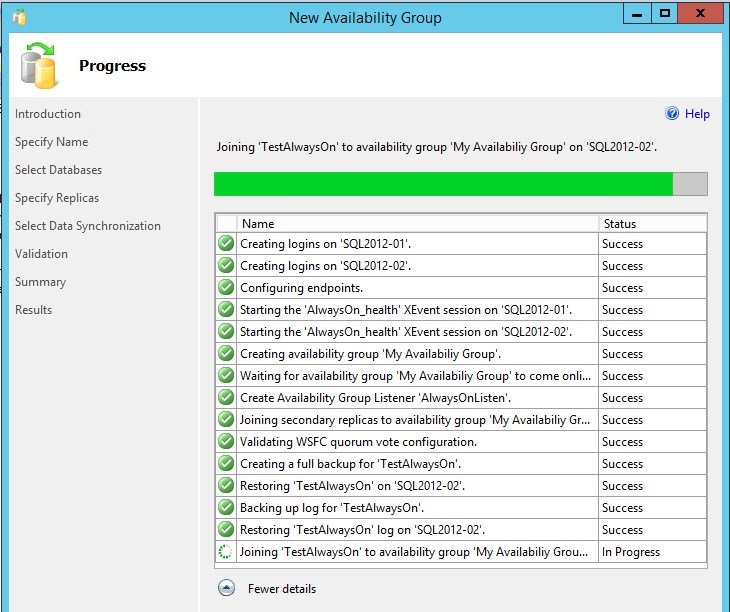Screen dimensions: 730x612
Task: Click the database wizard icon beside the Progress heading
Action: (39, 66)
